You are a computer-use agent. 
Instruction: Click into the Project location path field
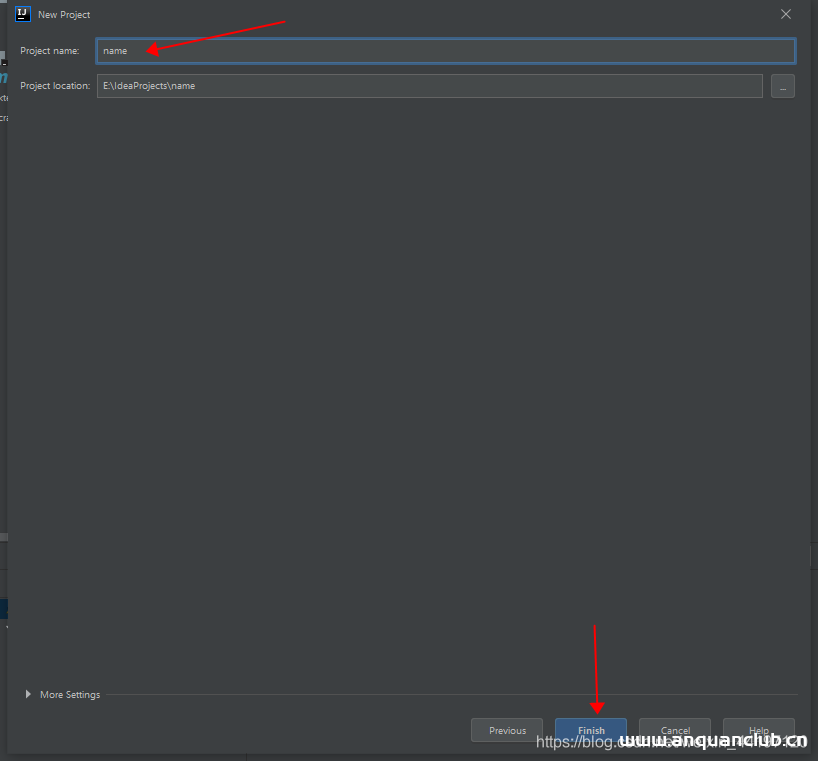pos(429,86)
